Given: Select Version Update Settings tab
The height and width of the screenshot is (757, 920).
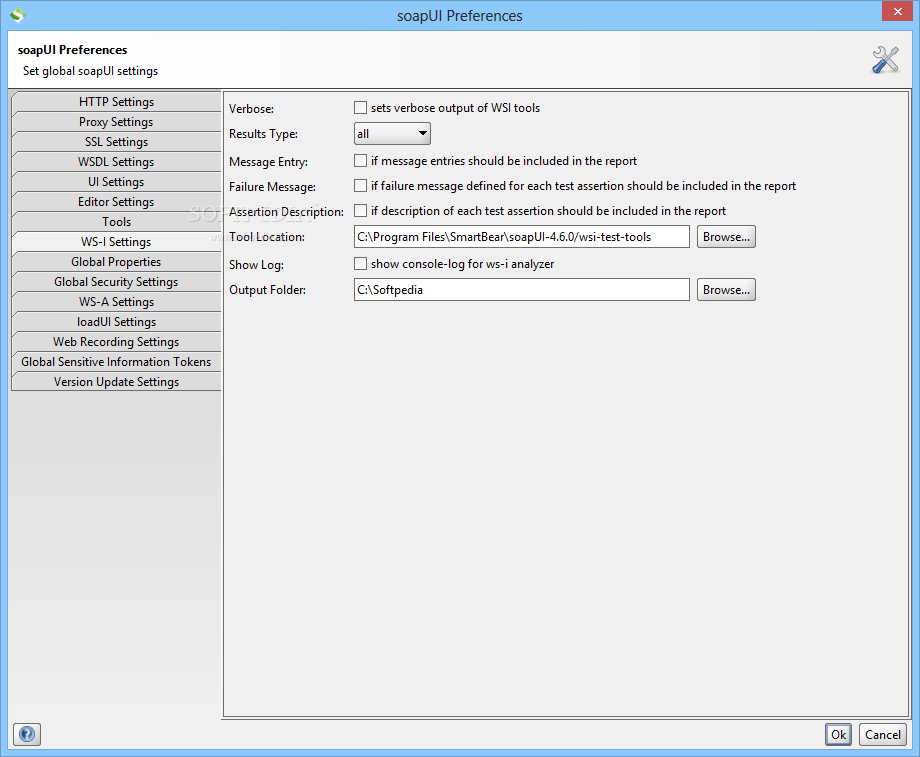Looking at the screenshot, I should [116, 381].
